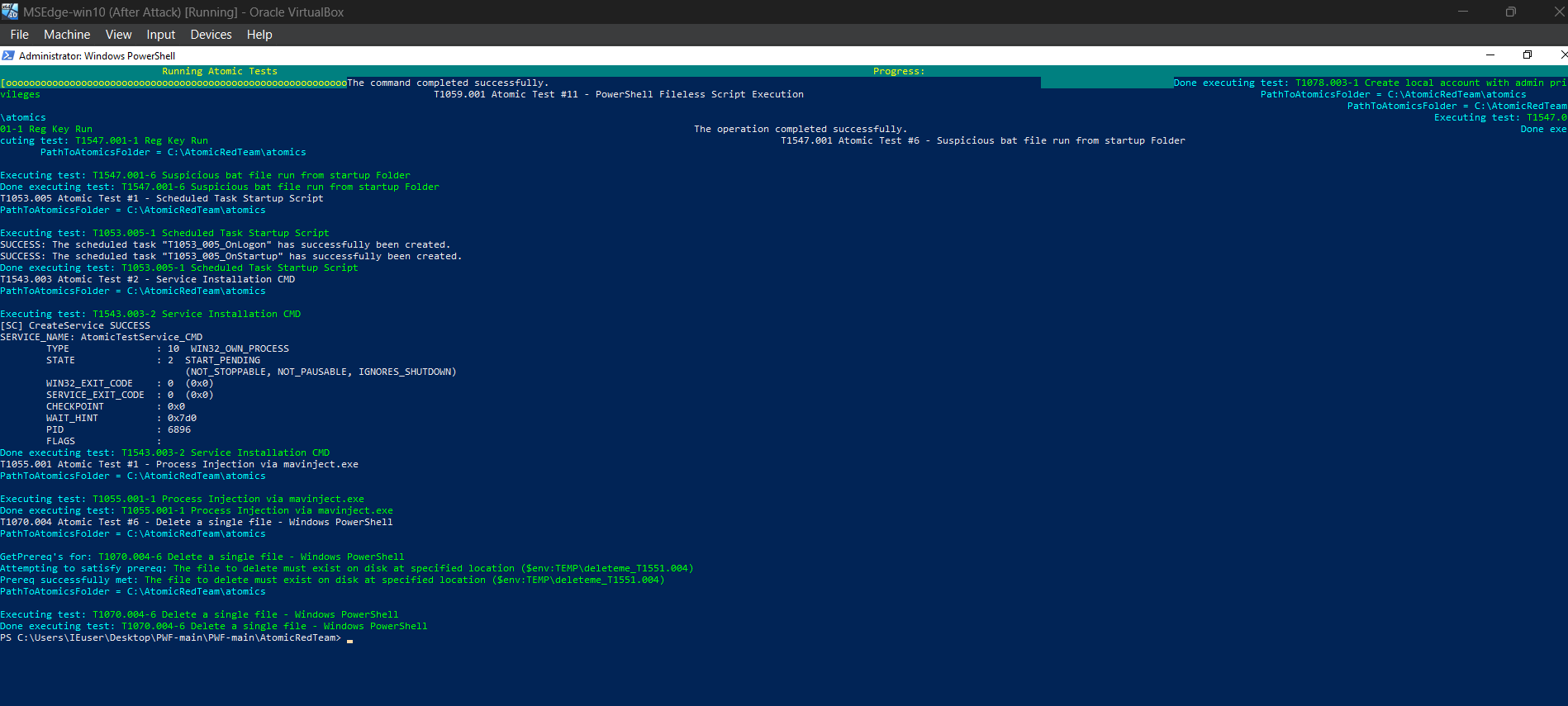Restore down the Administrator PowerShell window
Viewport: 1568px width, 706px height.
(x=1528, y=55)
